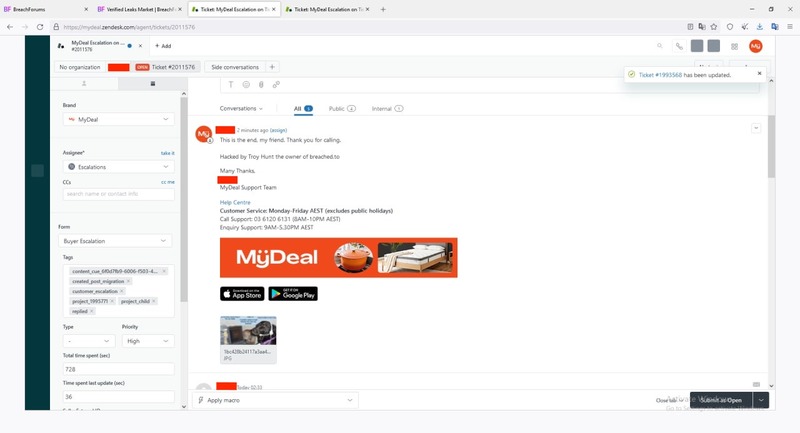
Task: Select the Public conversations tab
Action: [x=342, y=109]
